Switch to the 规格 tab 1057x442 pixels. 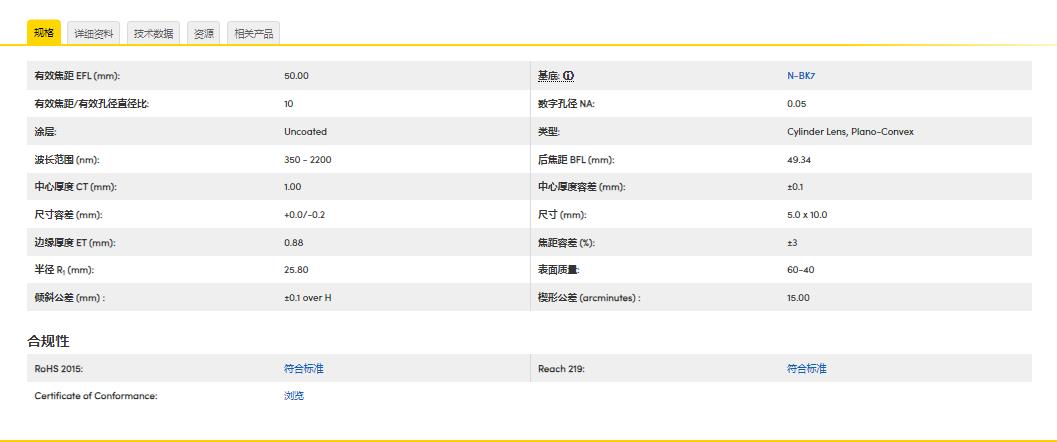click(44, 33)
